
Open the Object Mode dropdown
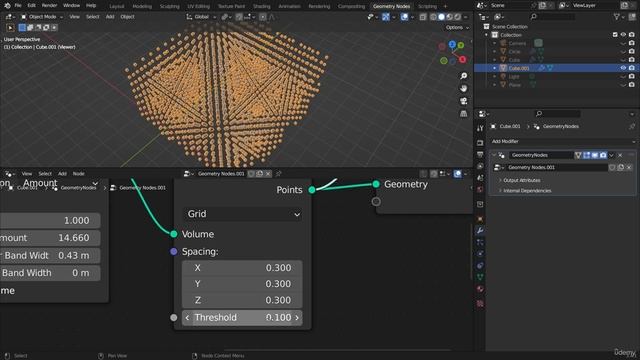coord(42,17)
